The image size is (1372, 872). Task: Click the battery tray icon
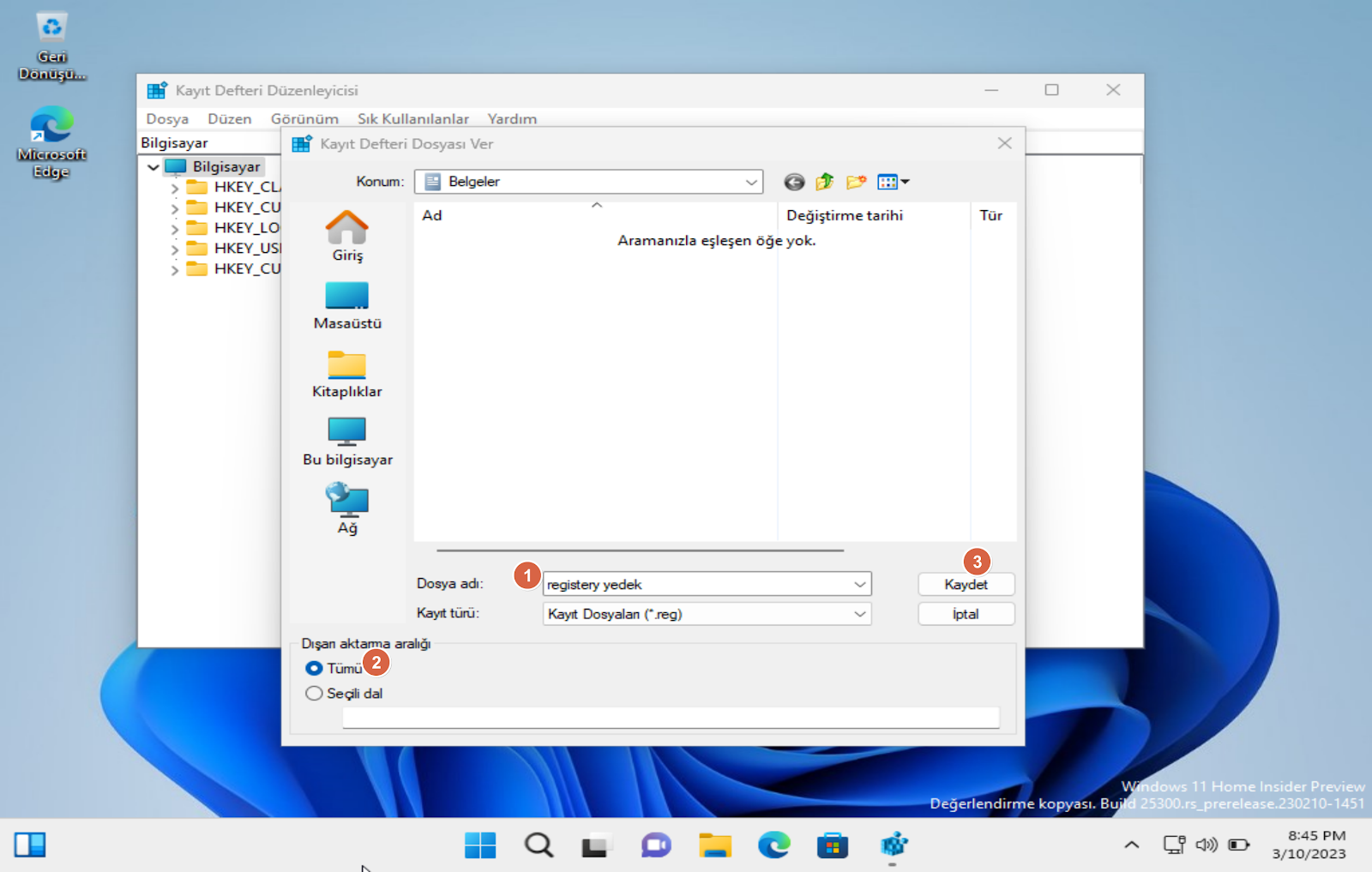(1239, 845)
